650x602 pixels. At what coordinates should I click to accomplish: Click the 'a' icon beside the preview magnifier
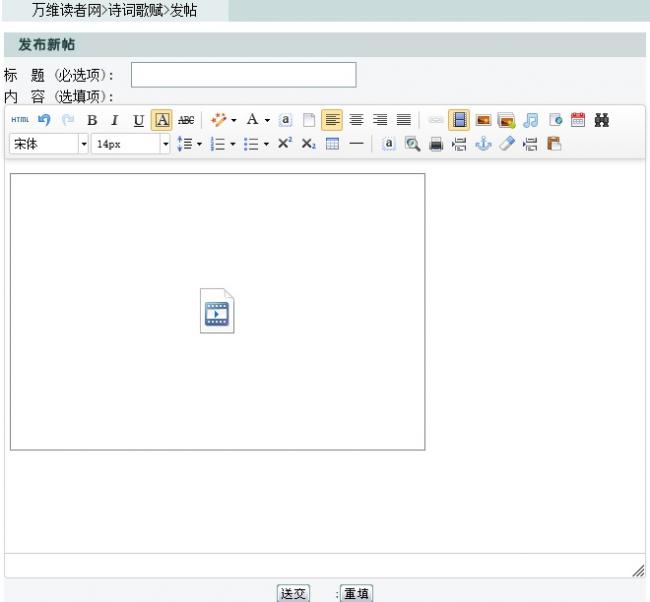click(388, 144)
